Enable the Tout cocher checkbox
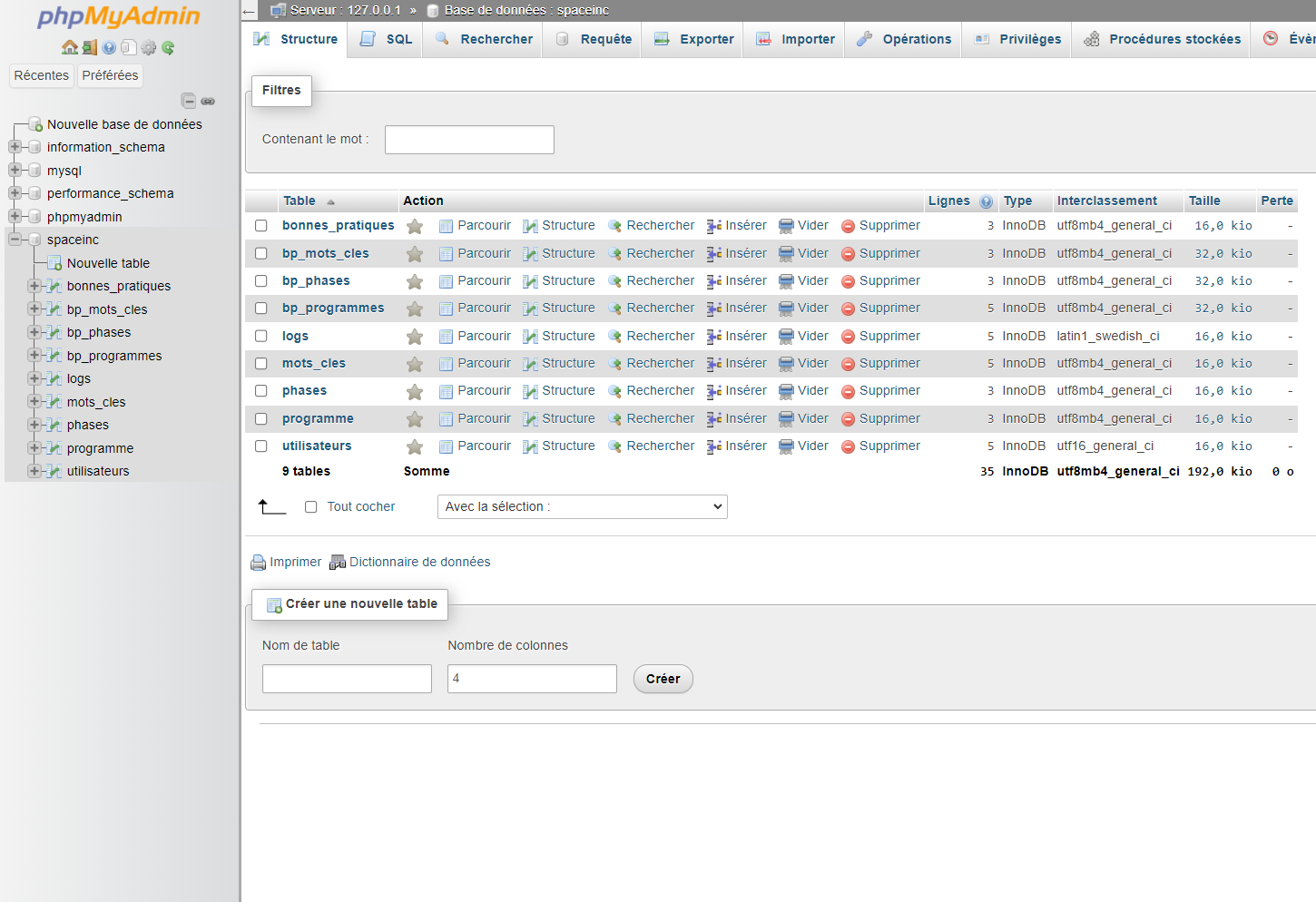Viewport: 1316px width, 902px height. tap(311, 507)
